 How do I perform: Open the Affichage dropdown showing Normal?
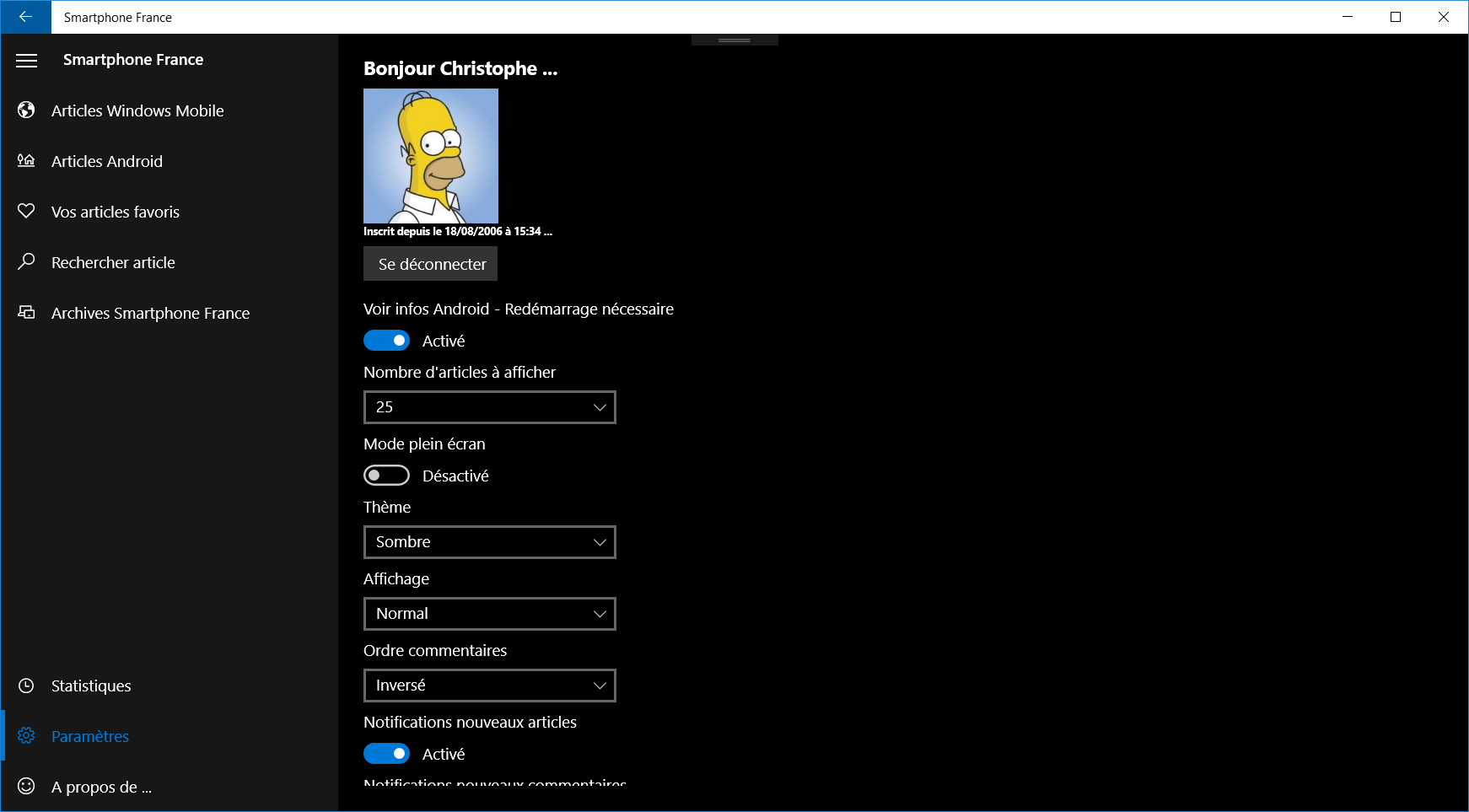coord(490,614)
